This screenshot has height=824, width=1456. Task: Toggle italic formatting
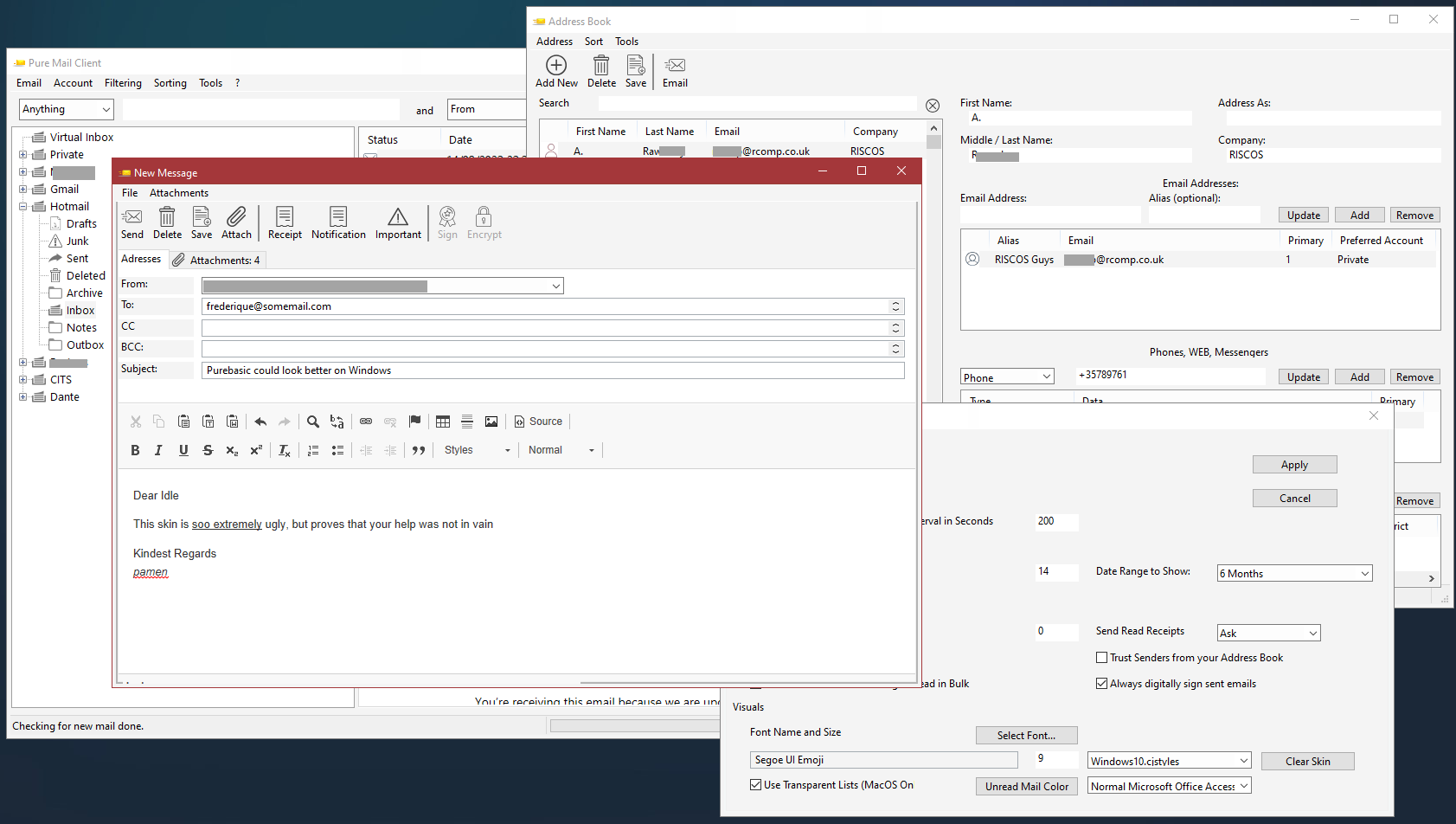[x=158, y=450]
